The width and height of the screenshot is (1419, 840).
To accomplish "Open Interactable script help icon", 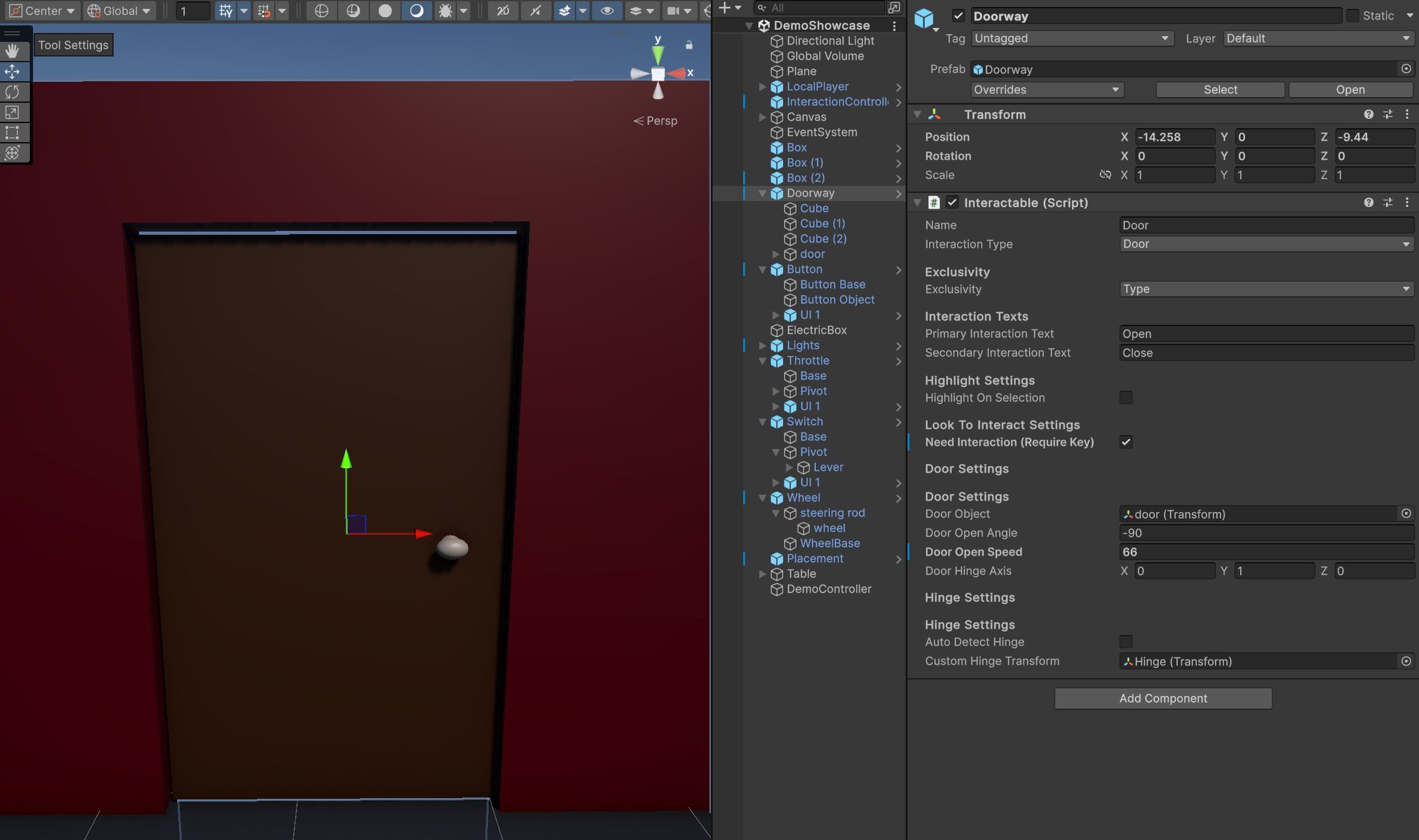I will (1369, 202).
